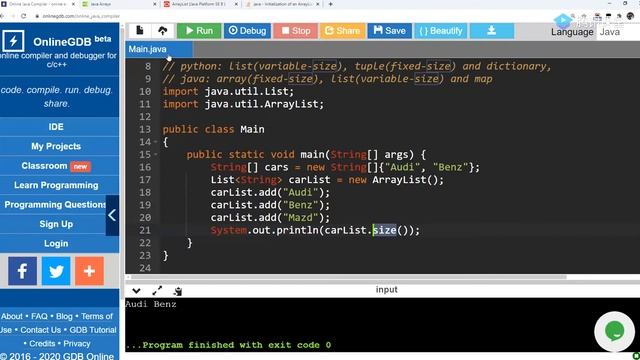Click the 'Audi Benz' console output

(x=151, y=304)
